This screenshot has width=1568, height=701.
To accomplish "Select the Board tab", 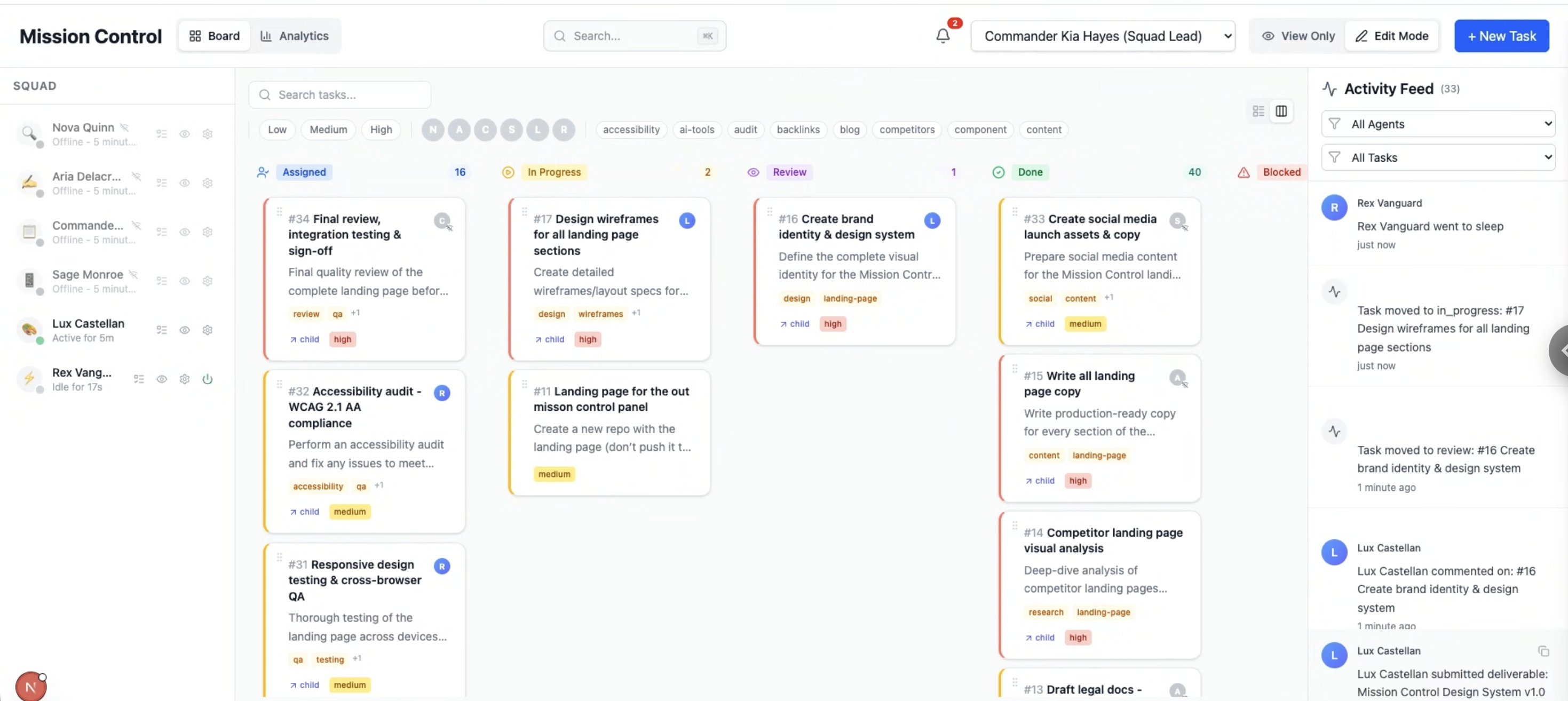I will point(213,36).
